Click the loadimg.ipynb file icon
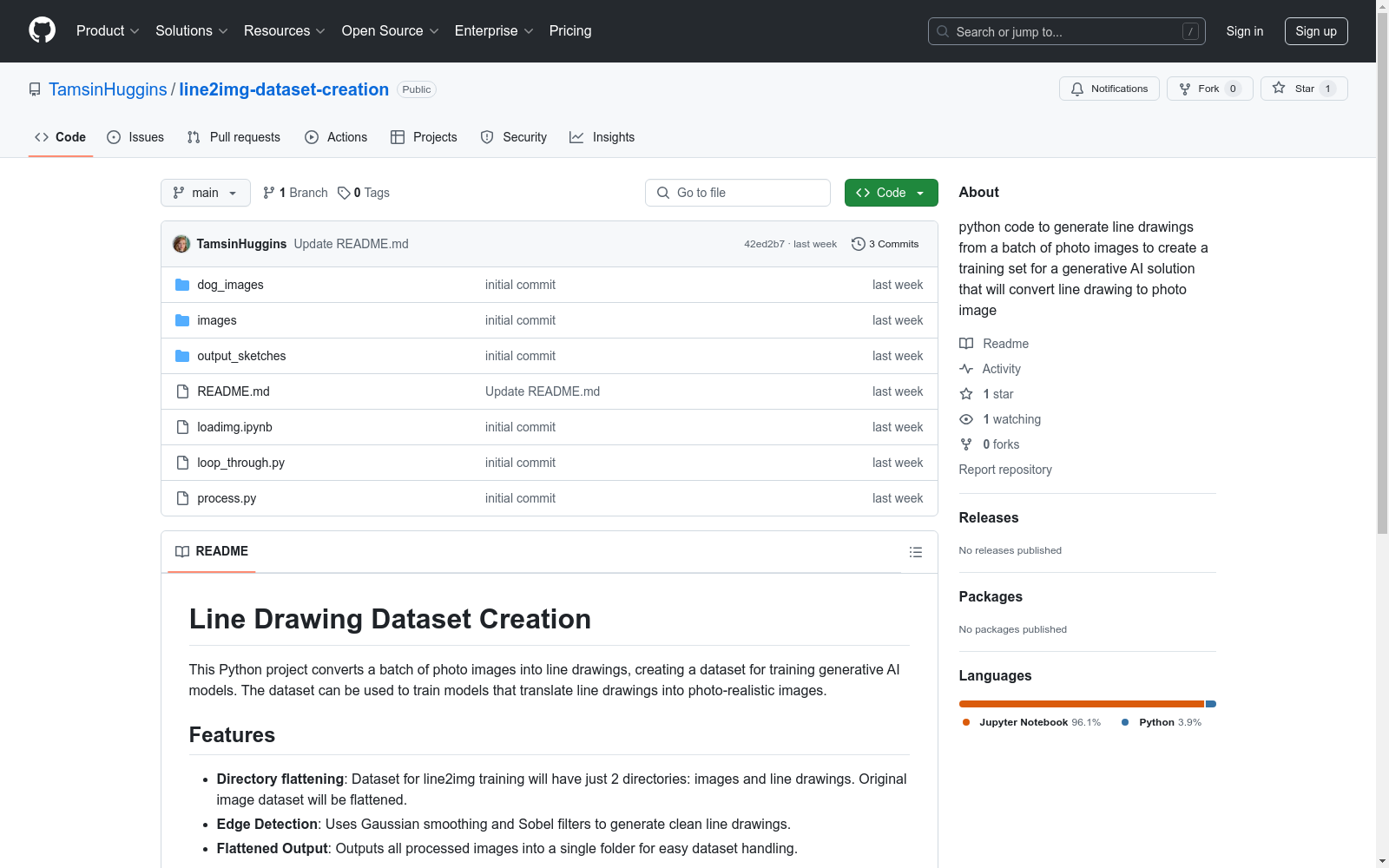Image resolution: width=1389 pixels, height=868 pixels. pos(182,427)
